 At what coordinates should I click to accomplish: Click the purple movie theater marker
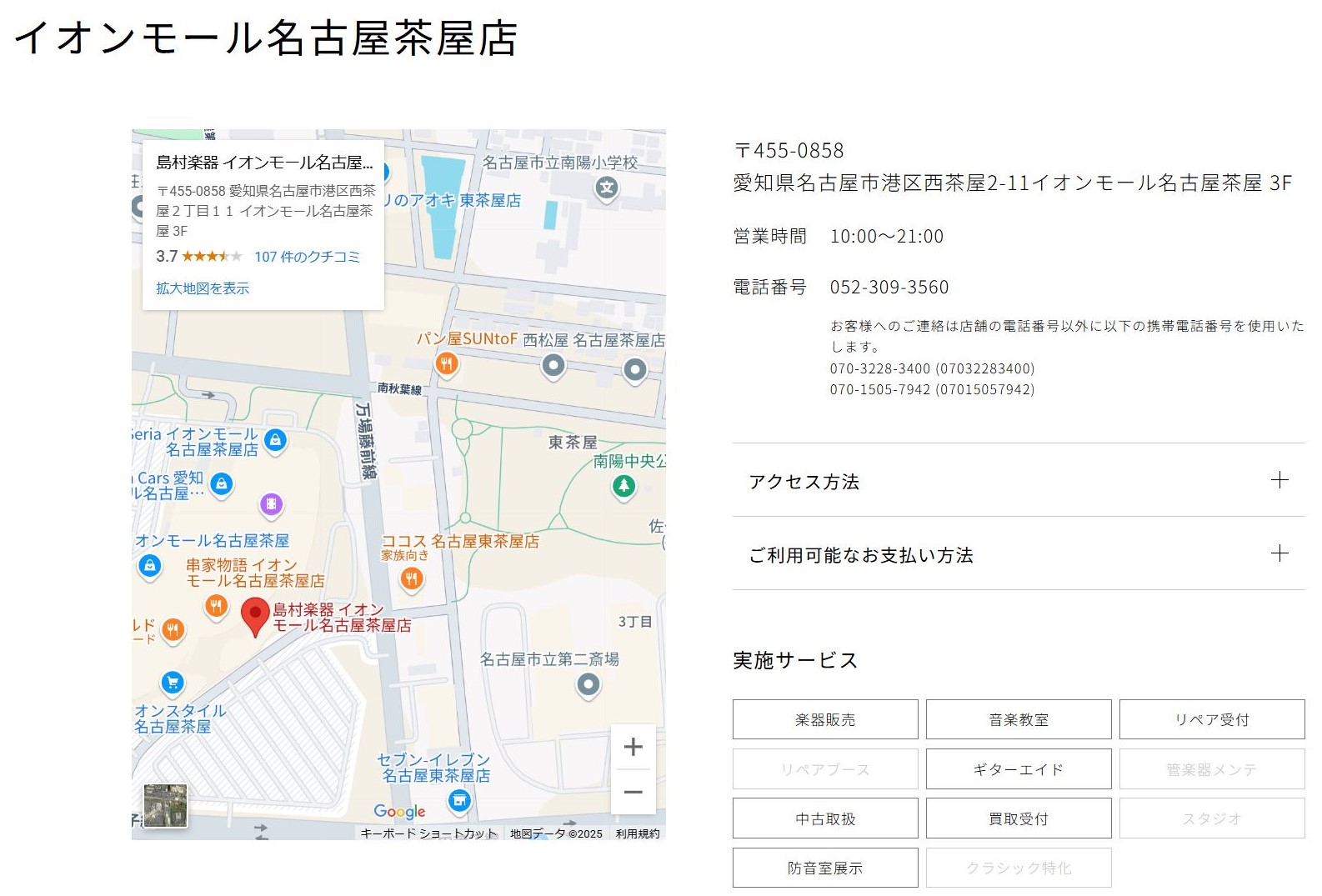tap(271, 504)
